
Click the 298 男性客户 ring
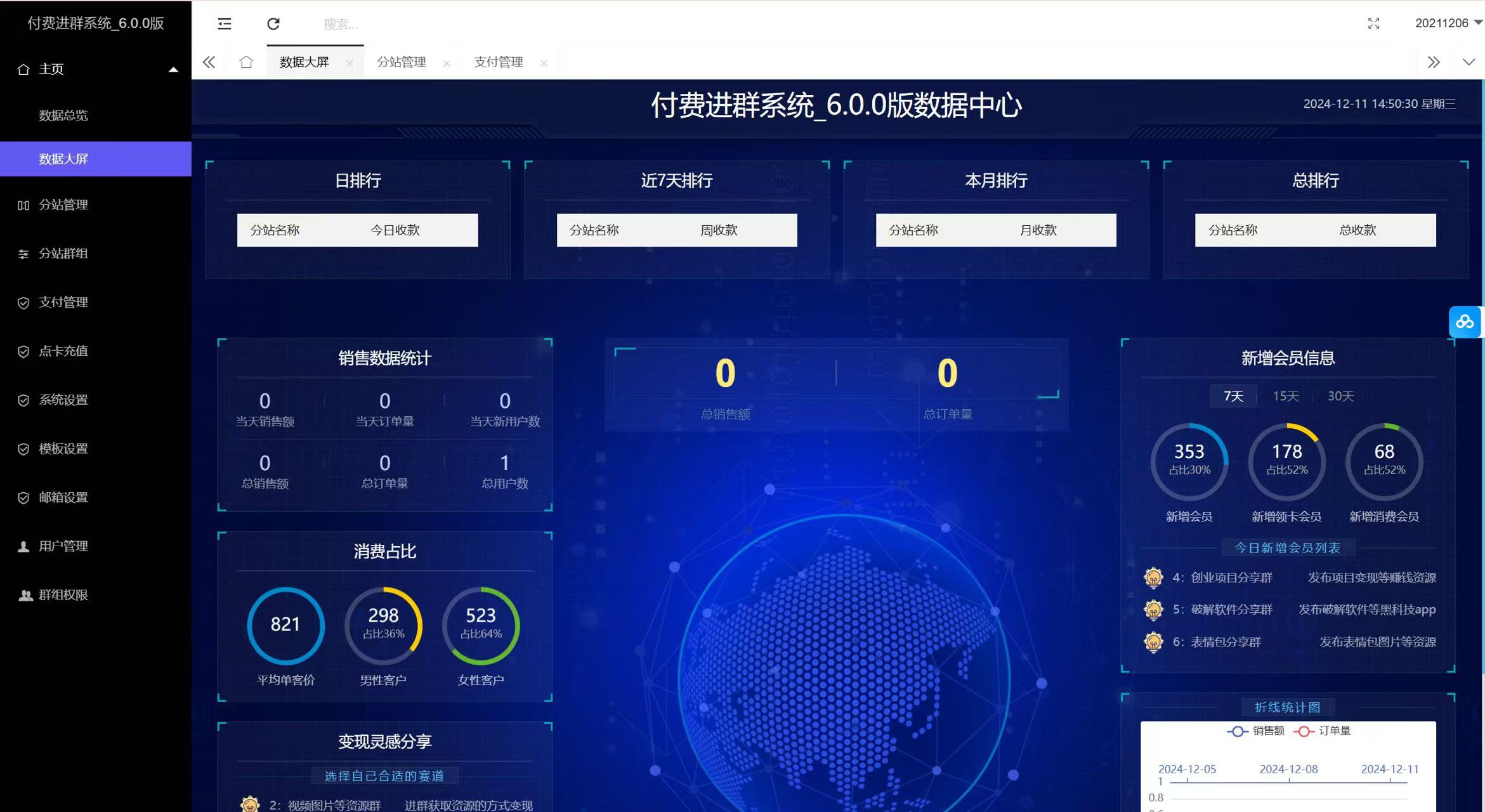pyautogui.click(x=383, y=625)
